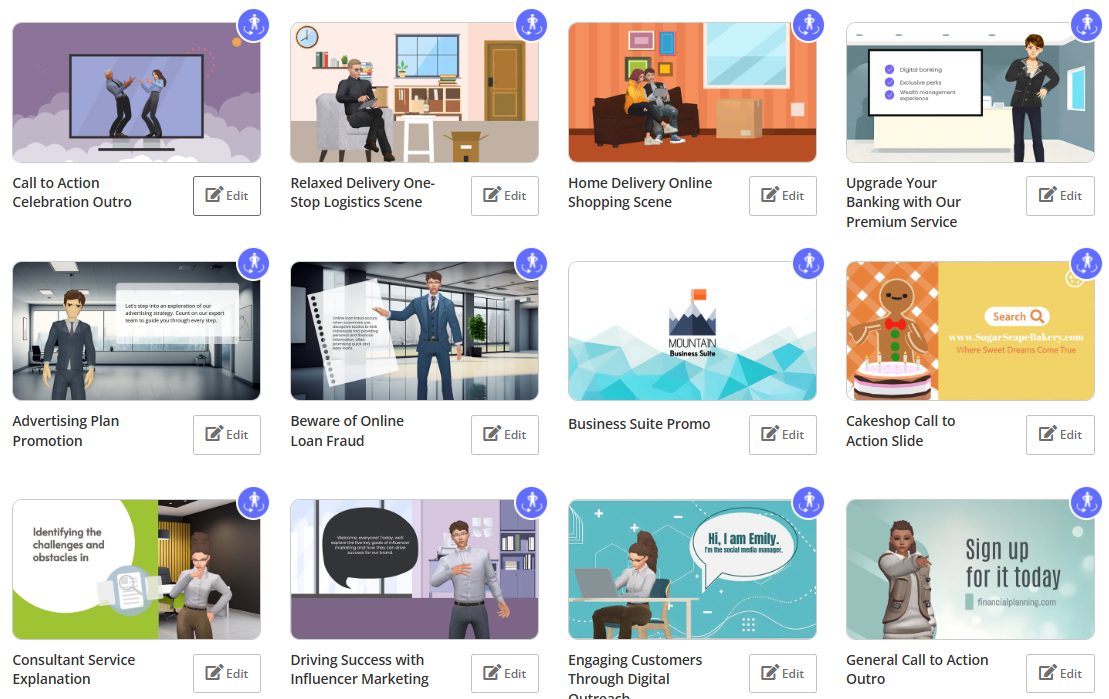Viewport: 1109px width, 699px height.
Task: Click Edit on General Call to Action Outro
Action: [x=1060, y=673]
